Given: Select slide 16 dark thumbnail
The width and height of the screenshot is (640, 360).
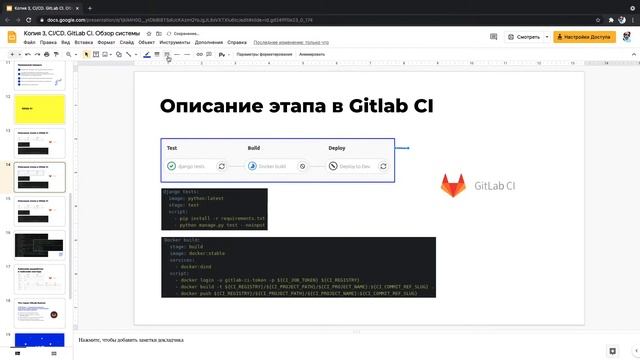Looking at the screenshot, I should pos(40,245).
